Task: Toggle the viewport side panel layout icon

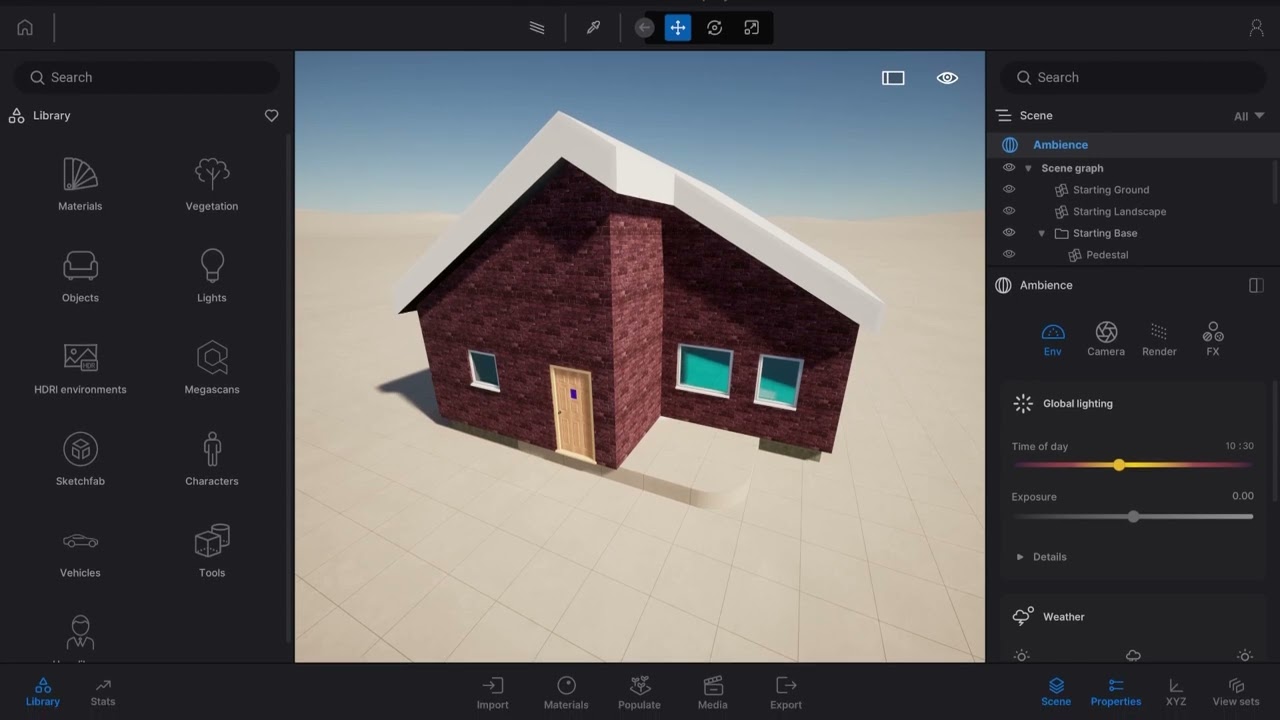Action: 893,78
